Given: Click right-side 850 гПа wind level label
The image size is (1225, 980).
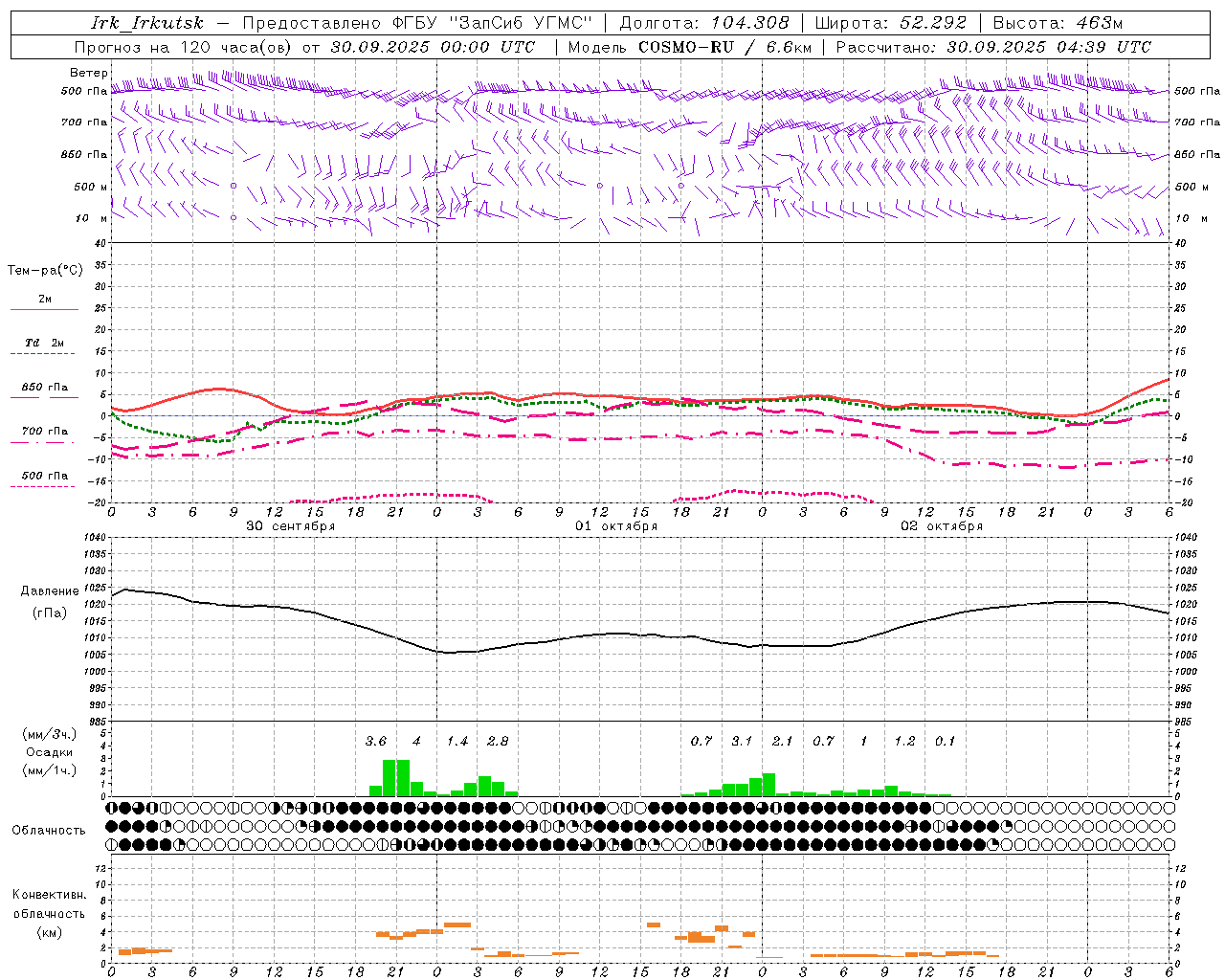Looking at the screenshot, I should tap(1197, 154).
